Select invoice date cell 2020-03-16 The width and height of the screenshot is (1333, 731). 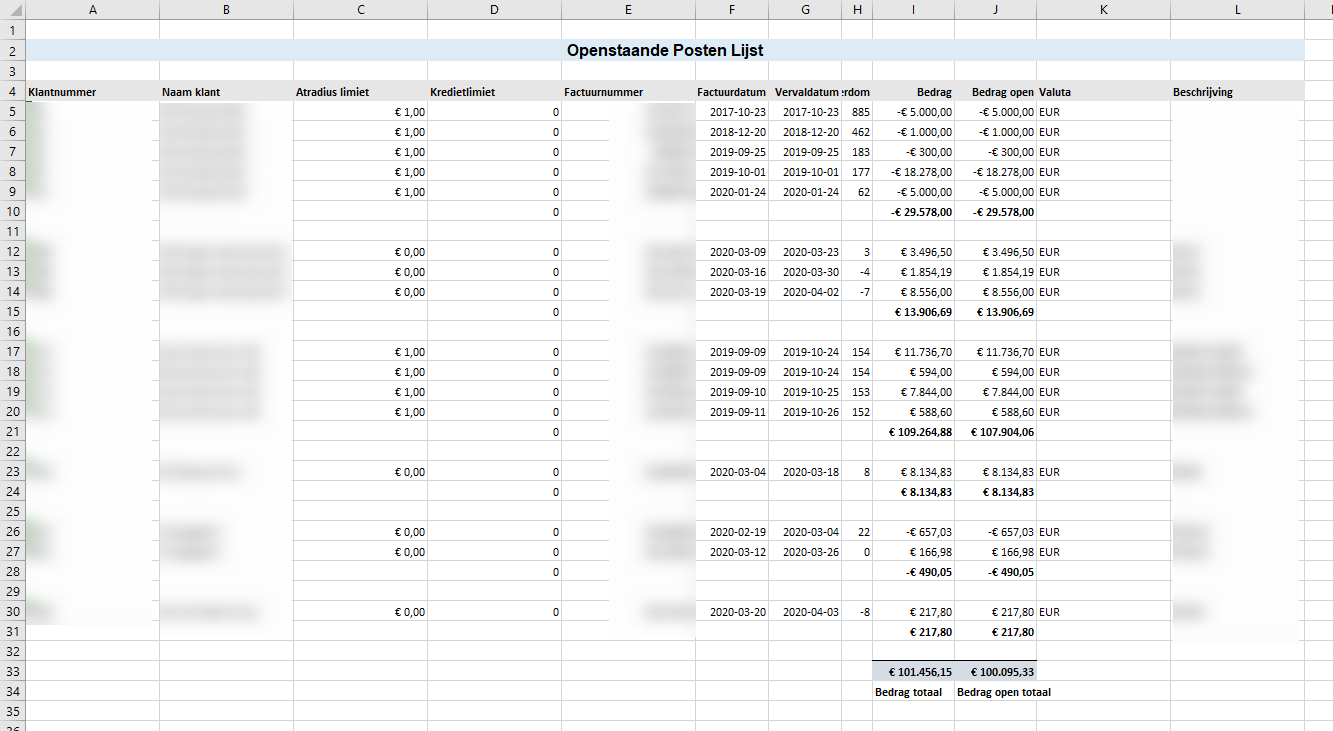(733, 271)
